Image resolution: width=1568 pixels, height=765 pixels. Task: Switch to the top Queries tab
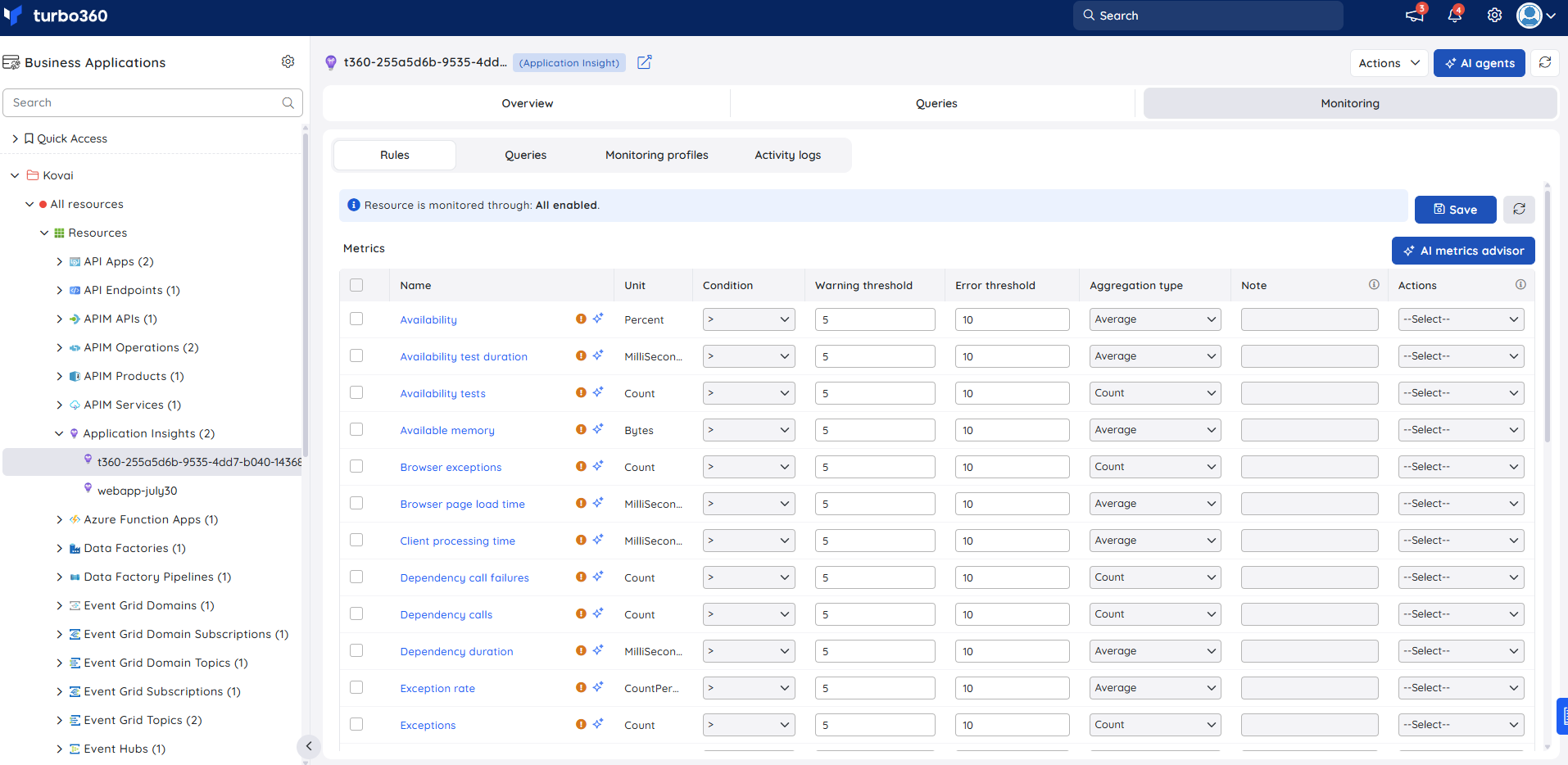(936, 103)
